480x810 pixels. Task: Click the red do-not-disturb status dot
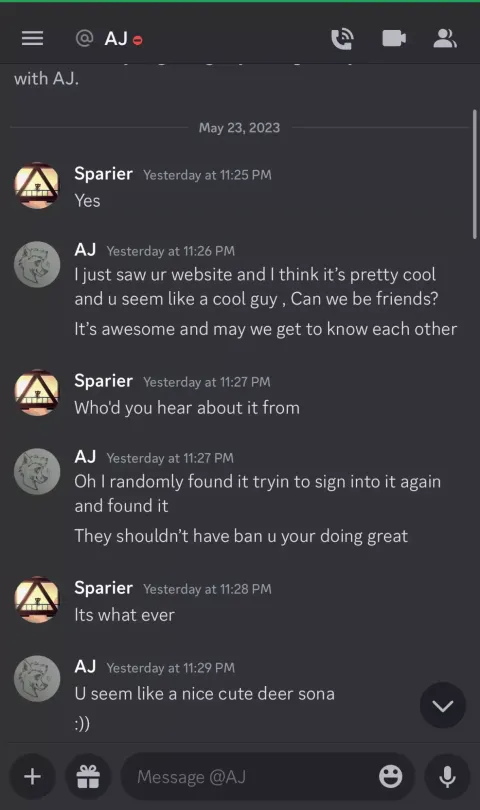point(138,40)
